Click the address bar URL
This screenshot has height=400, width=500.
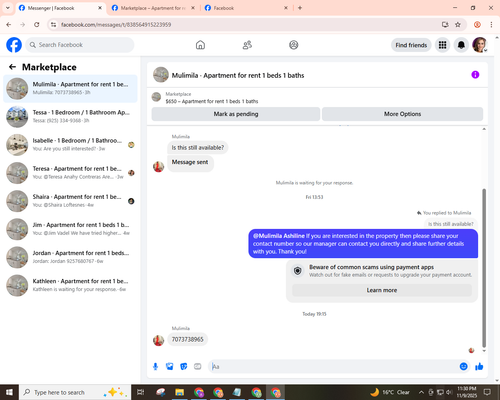pos(116,24)
